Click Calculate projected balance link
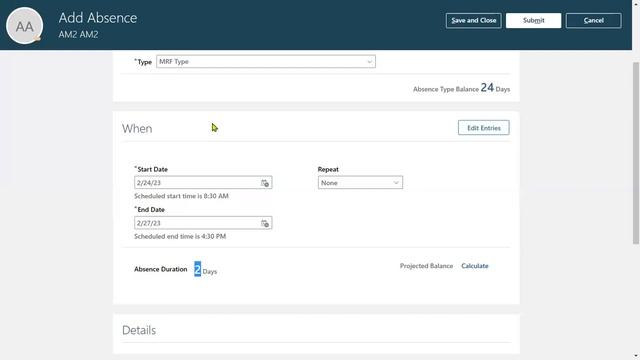This screenshot has height=360, width=640. [475, 266]
